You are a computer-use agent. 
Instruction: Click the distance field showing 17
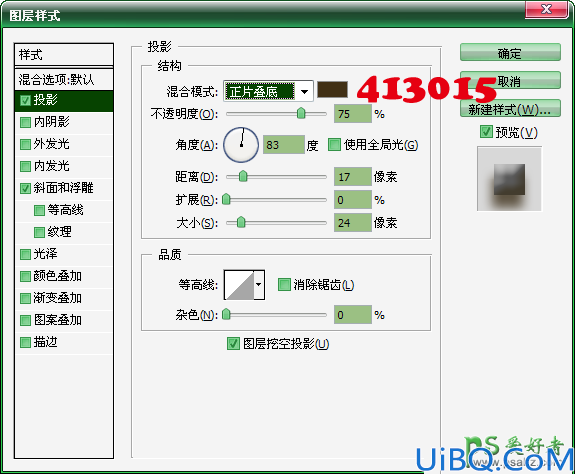coord(353,177)
